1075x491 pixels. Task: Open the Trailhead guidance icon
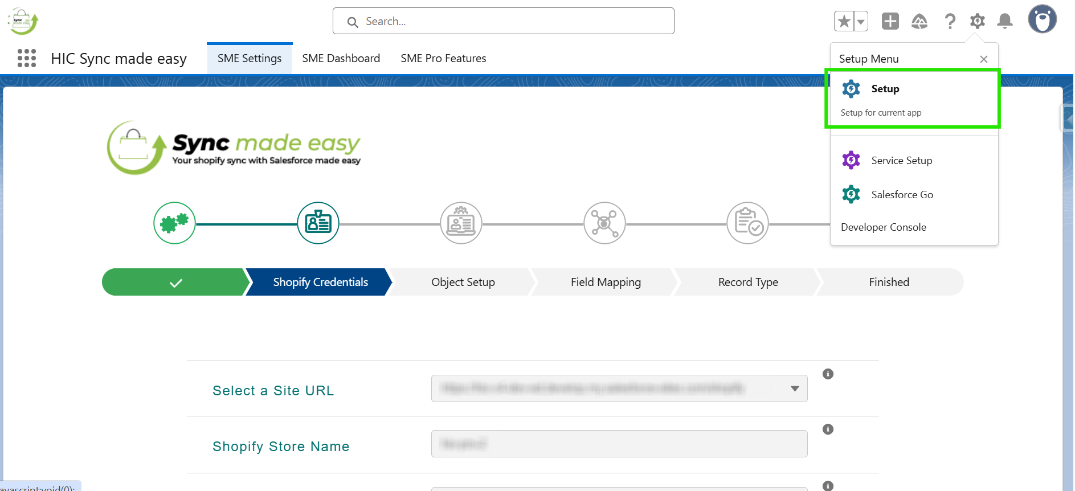point(920,22)
